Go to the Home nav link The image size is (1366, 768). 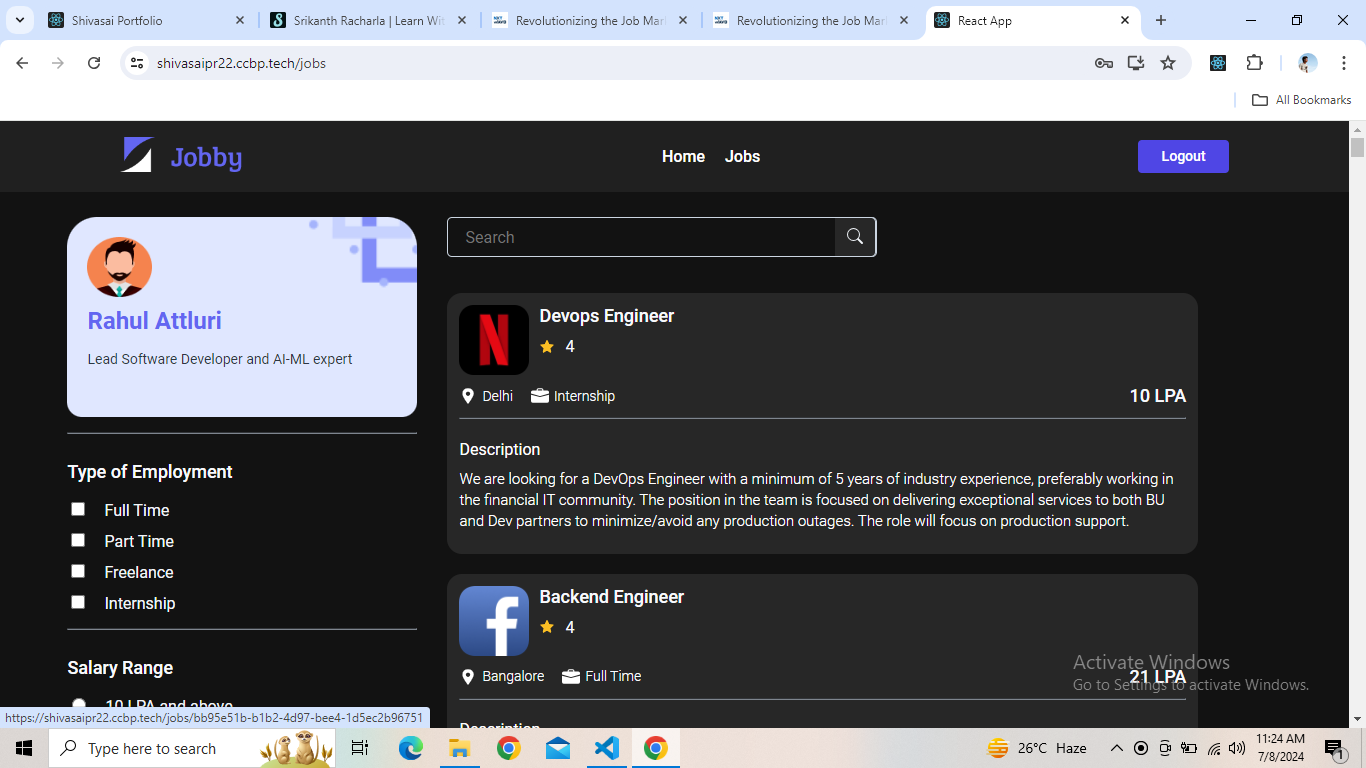[683, 156]
